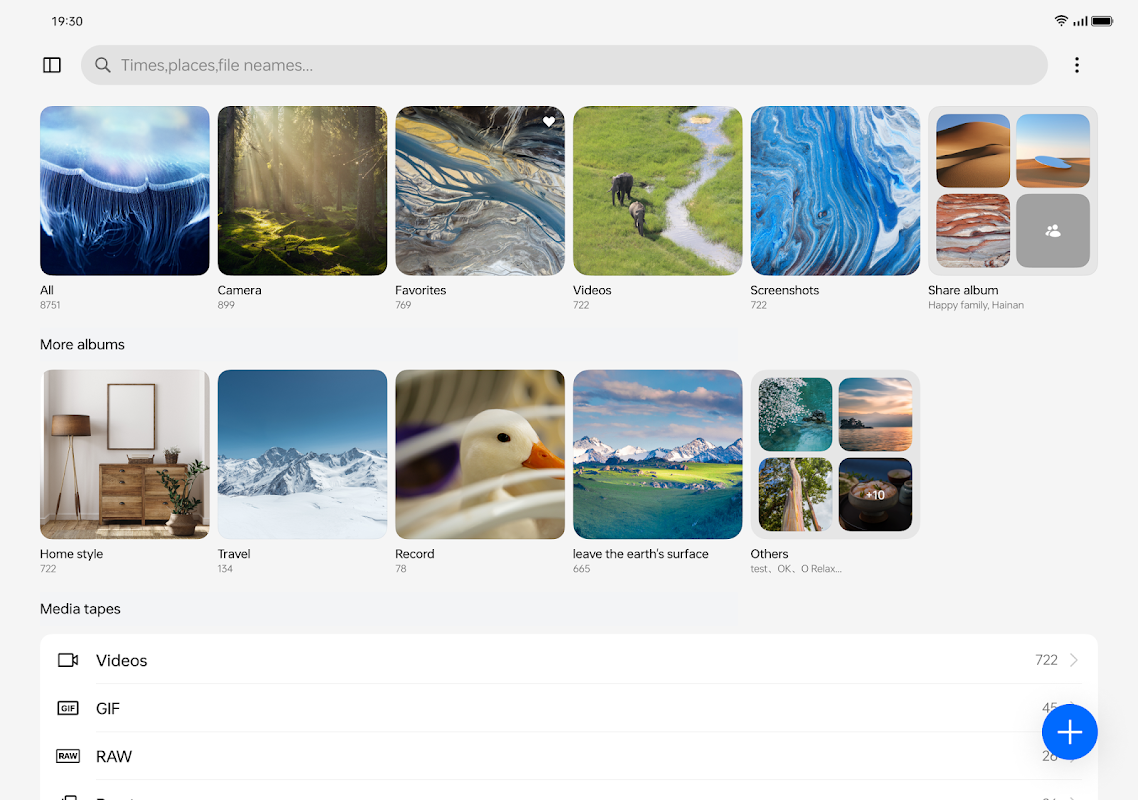Open the sidebar panel icon
Image resolution: width=1138 pixels, height=800 pixels.
click(51, 64)
